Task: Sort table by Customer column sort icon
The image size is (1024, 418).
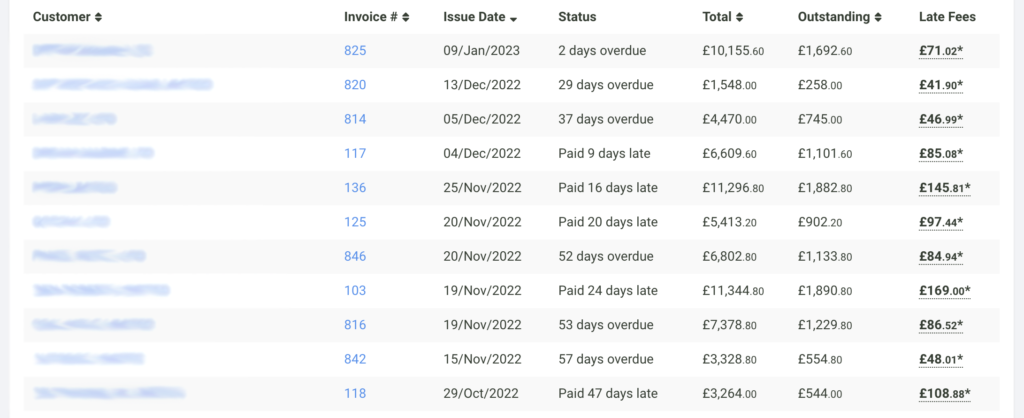Action: [98, 17]
